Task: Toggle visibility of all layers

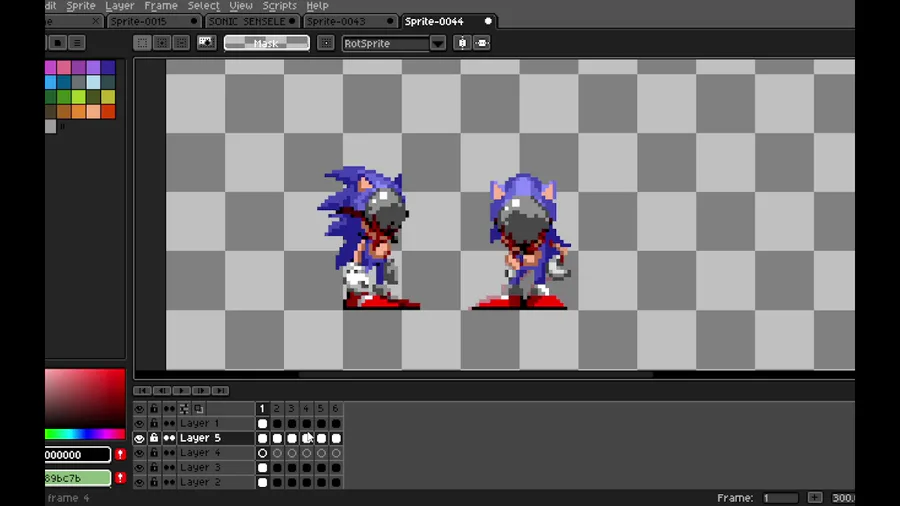Action: click(139, 408)
